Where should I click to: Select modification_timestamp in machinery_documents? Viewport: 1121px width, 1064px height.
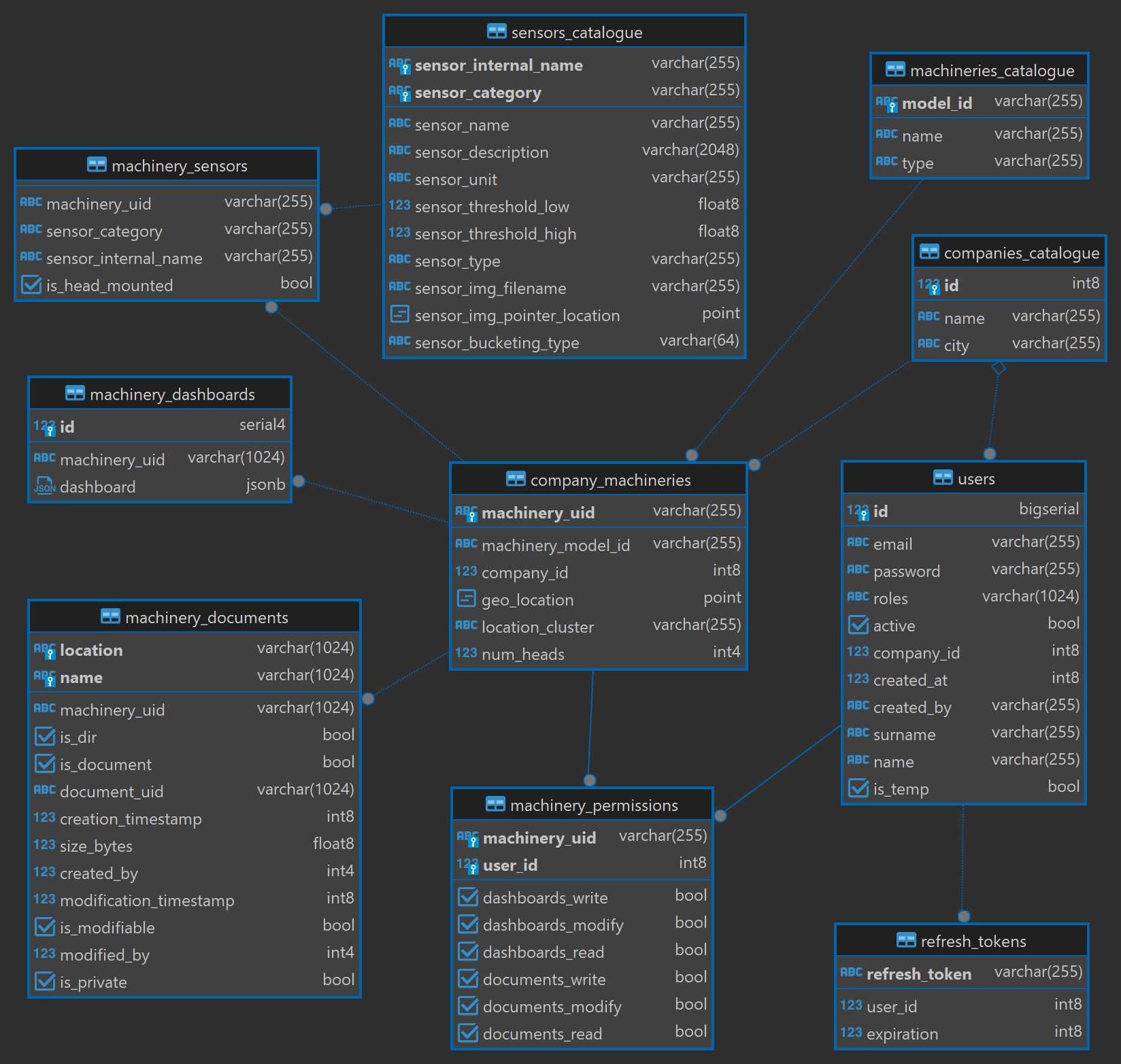coord(194,899)
